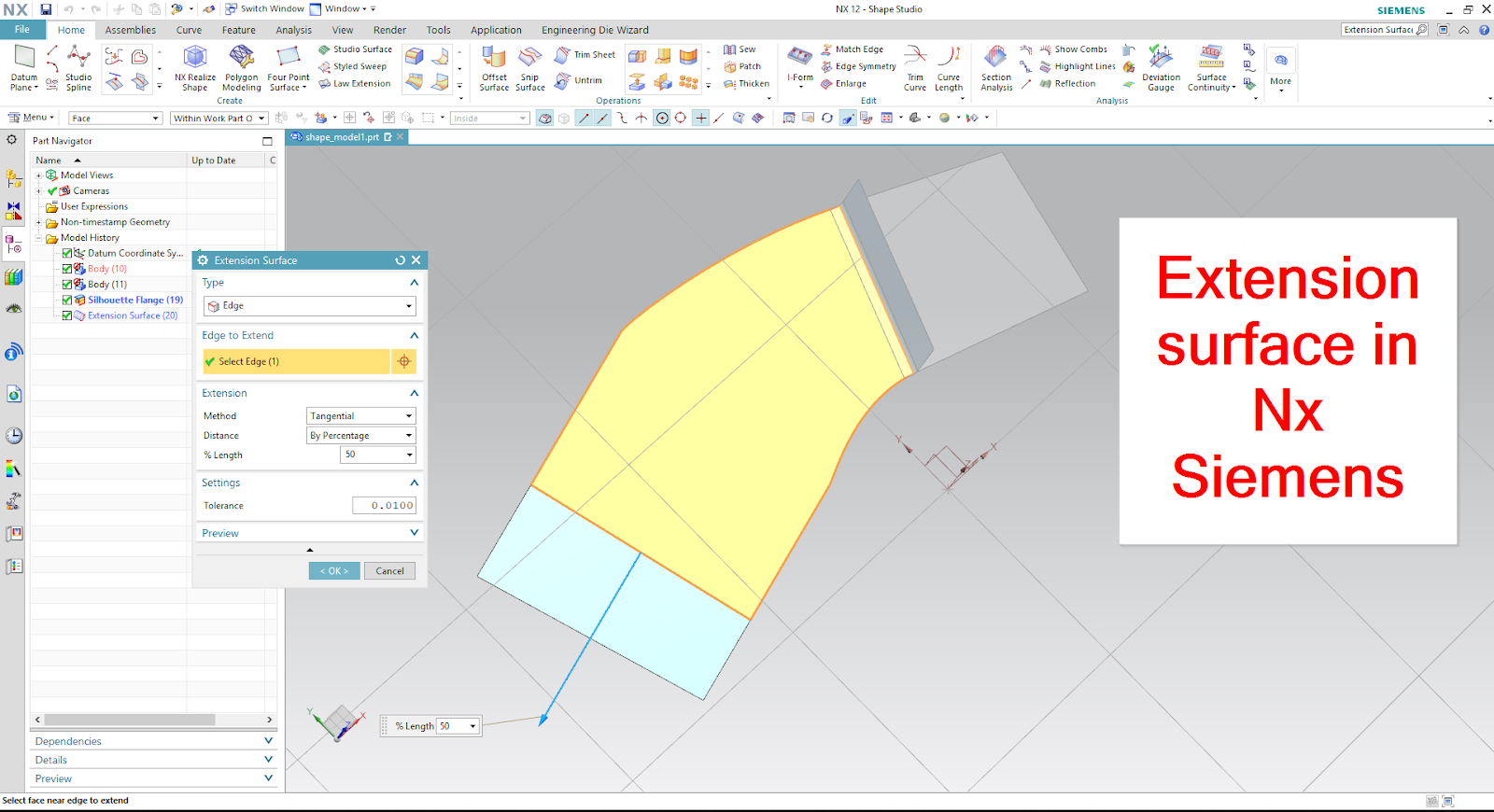Screen dimensions: 1494x812
Task: Open the Patch command
Action: point(742,66)
